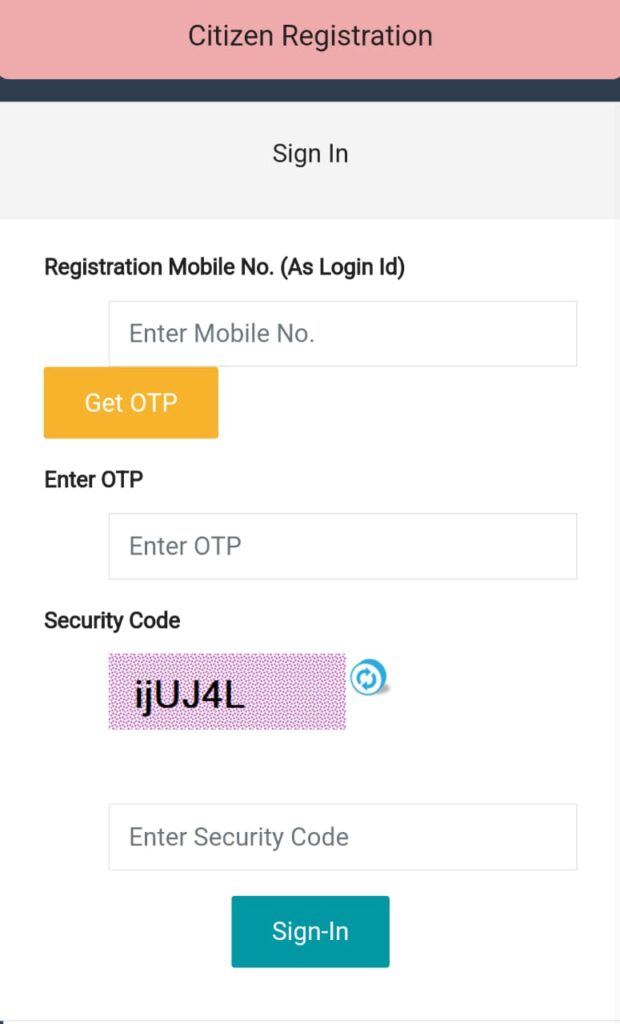Click the dark navy bar under header
The image size is (620, 1024).
pos(310,90)
